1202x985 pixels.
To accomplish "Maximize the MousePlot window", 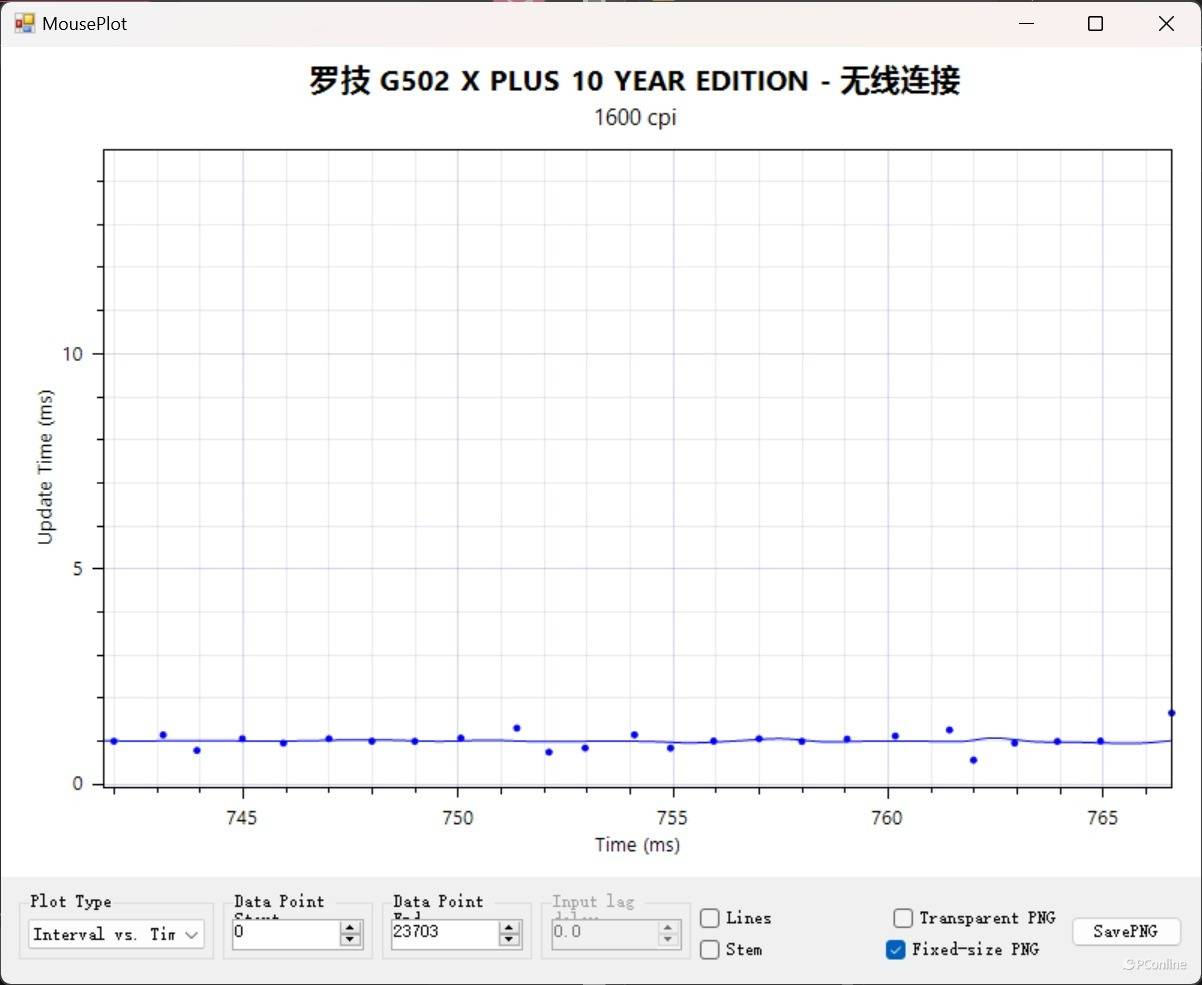I will 1095,24.
